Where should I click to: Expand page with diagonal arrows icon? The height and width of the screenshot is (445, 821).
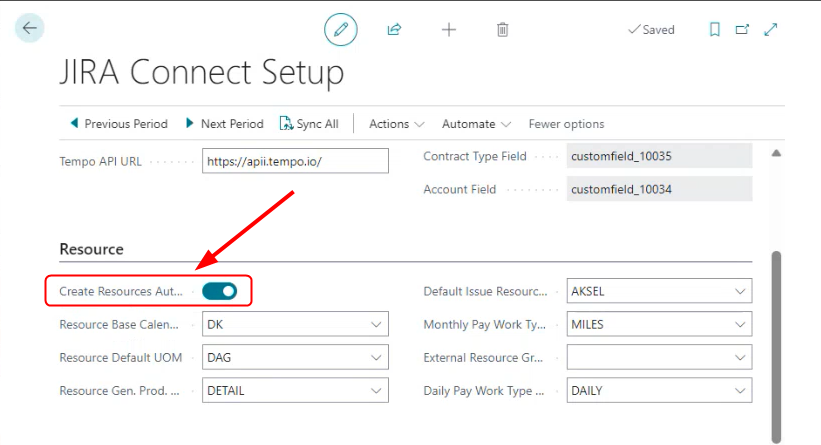tap(771, 30)
